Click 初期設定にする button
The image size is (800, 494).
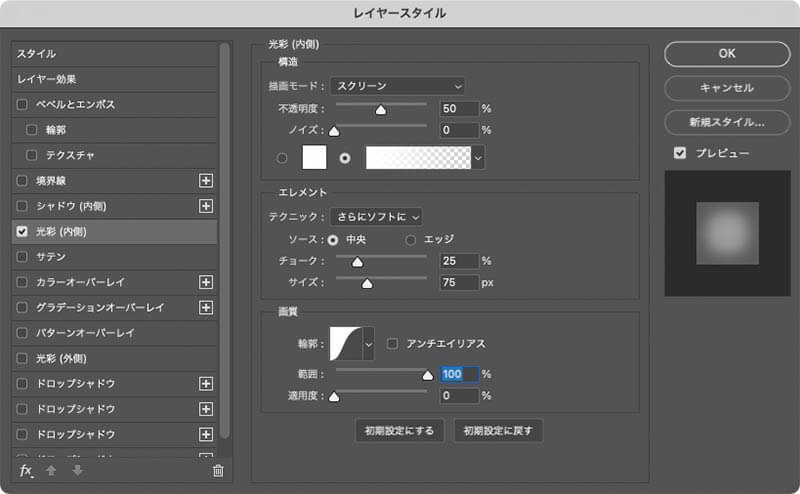click(x=399, y=431)
